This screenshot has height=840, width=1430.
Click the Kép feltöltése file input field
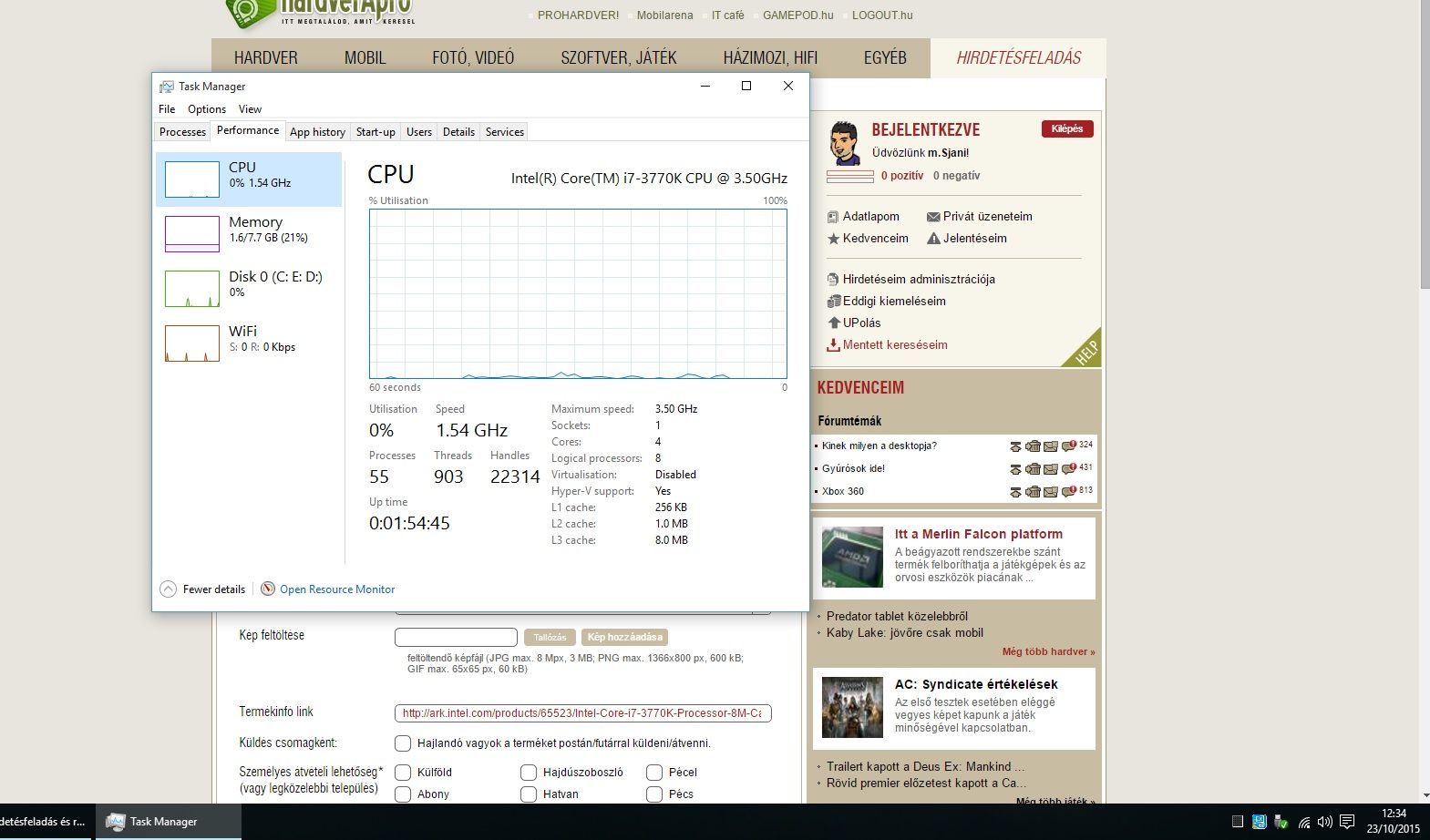(x=456, y=638)
